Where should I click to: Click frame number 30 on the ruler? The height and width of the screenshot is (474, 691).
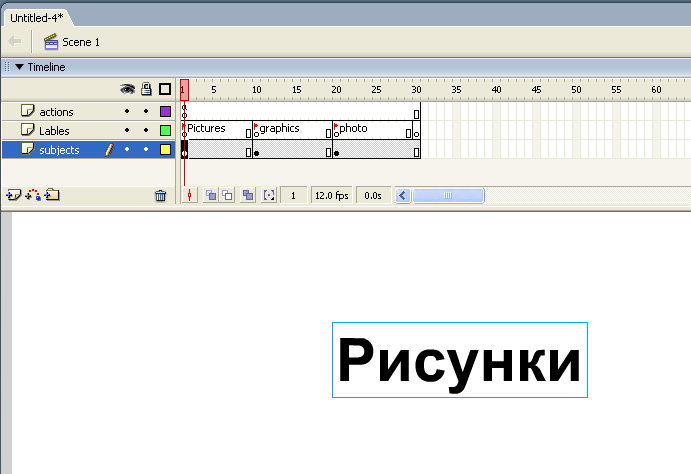[x=416, y=90]
